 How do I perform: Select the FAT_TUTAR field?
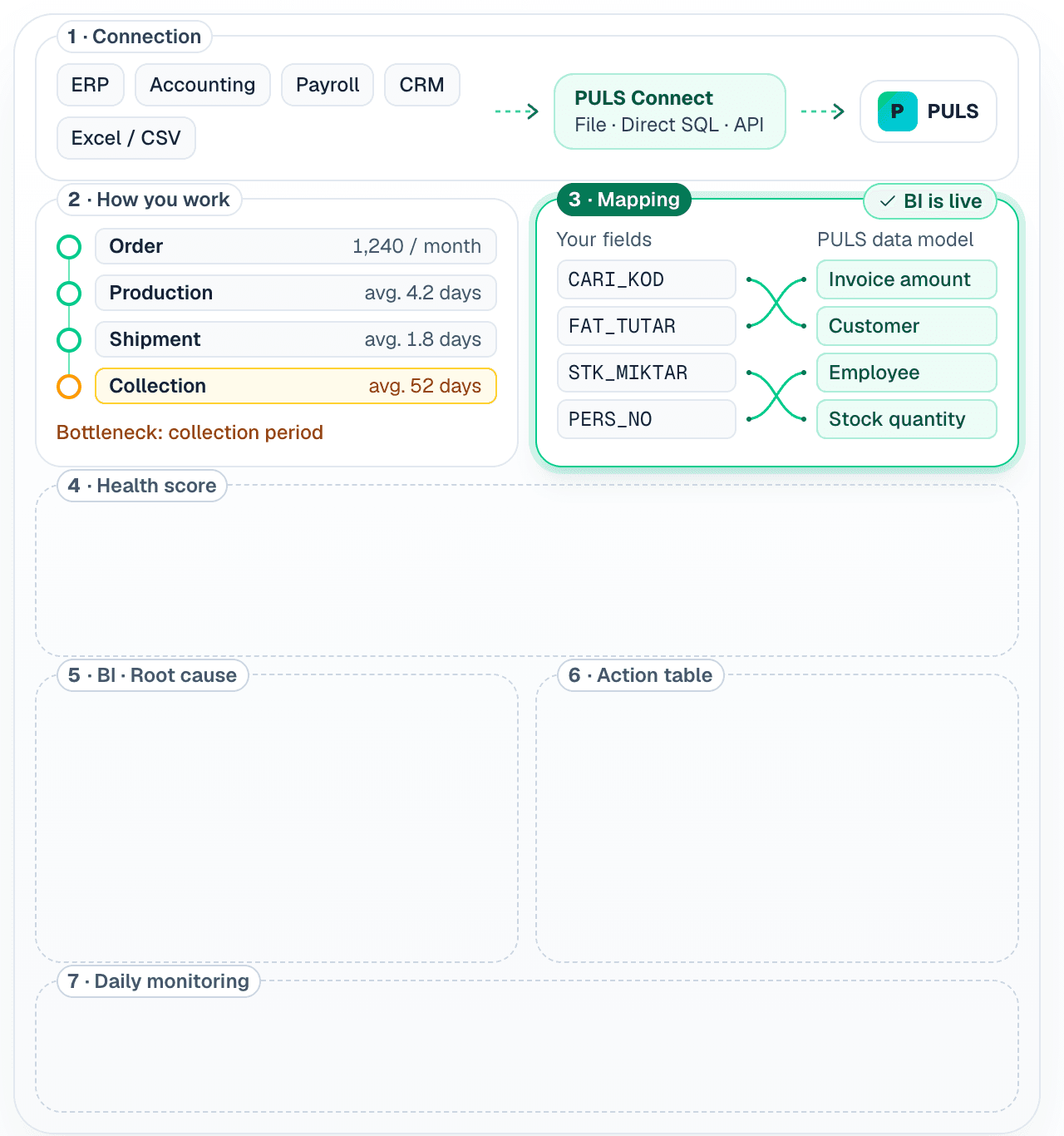(647, 326)
